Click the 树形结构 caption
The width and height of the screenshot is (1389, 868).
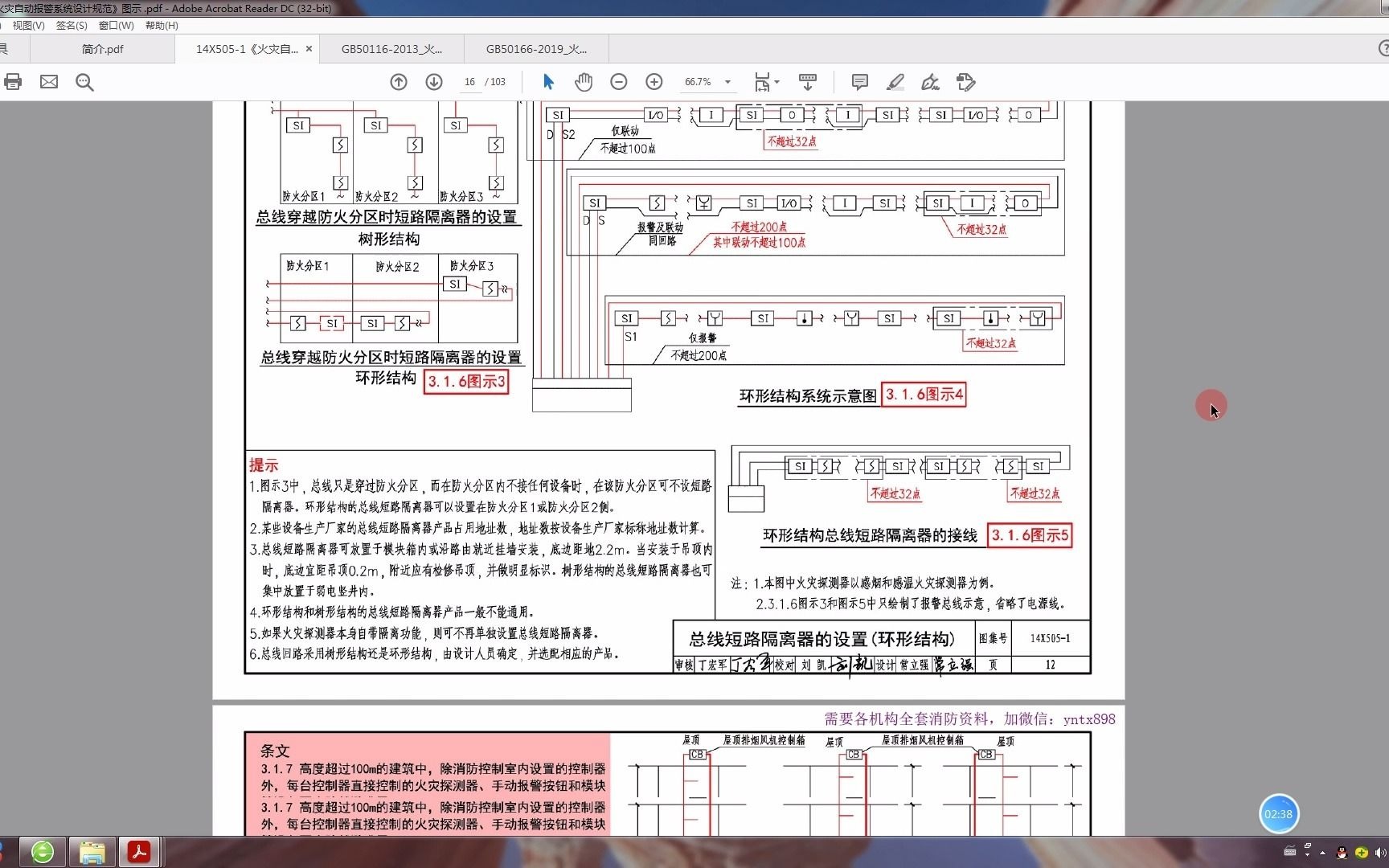[x=389, y=240]
